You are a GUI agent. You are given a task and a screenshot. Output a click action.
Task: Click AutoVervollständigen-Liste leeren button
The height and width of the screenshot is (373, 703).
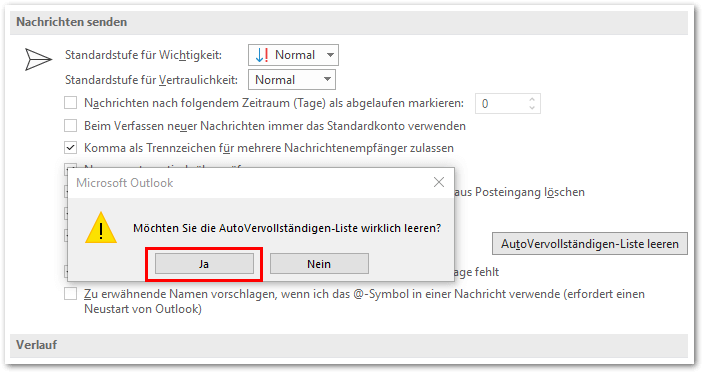(x=590, y=244)
